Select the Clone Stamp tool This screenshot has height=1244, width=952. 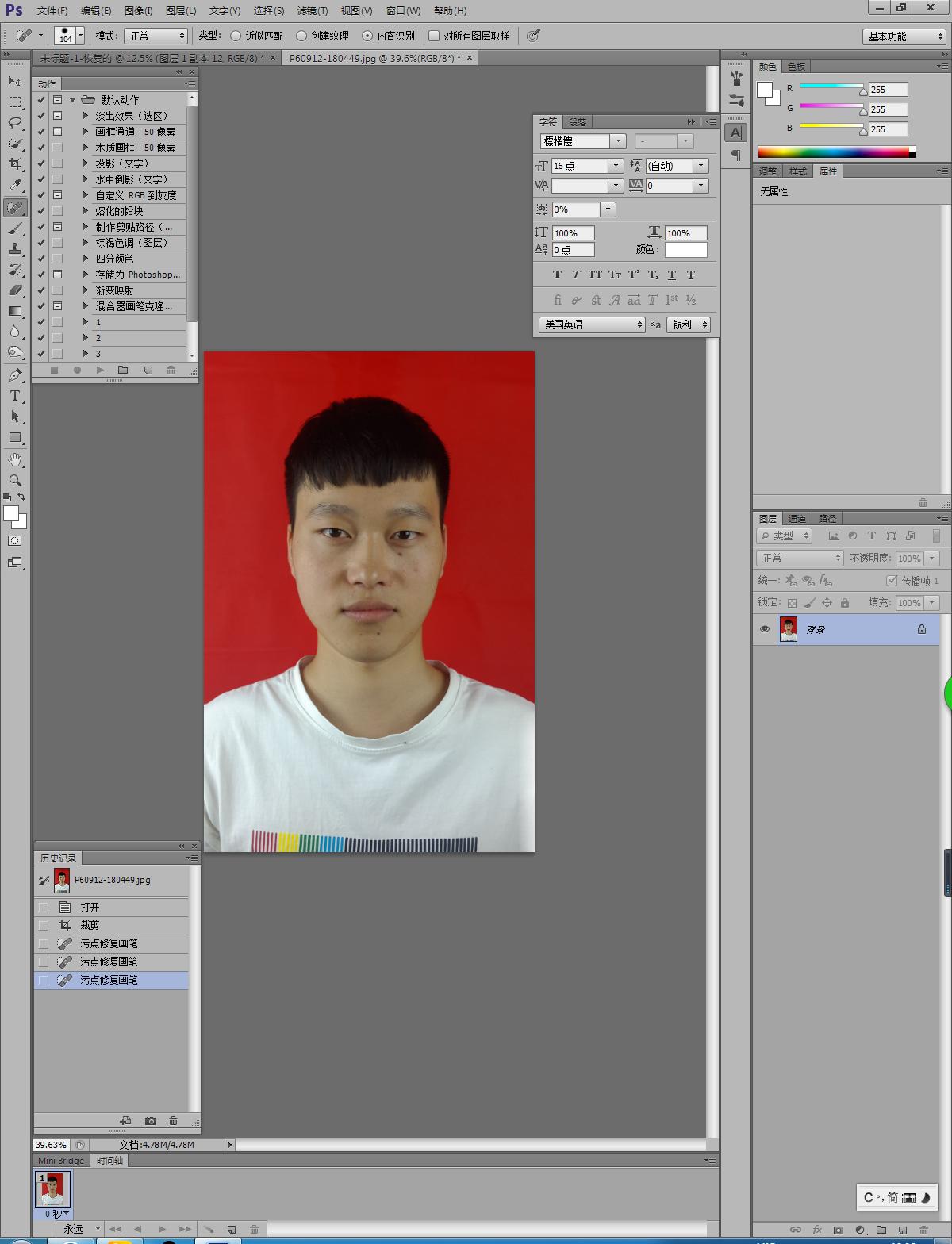click(15, 249)
